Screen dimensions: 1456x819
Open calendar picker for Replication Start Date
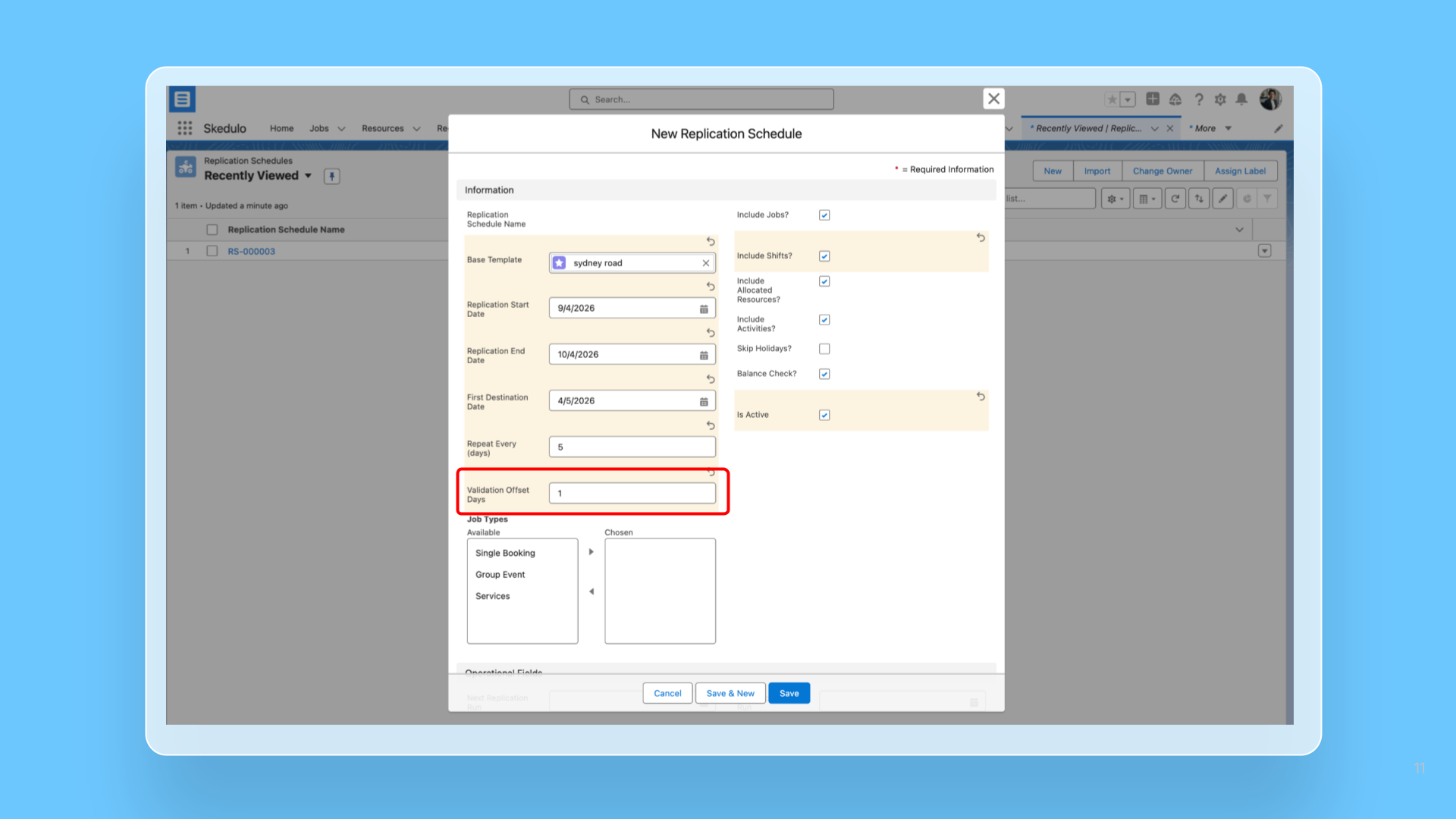coord(704,309)
